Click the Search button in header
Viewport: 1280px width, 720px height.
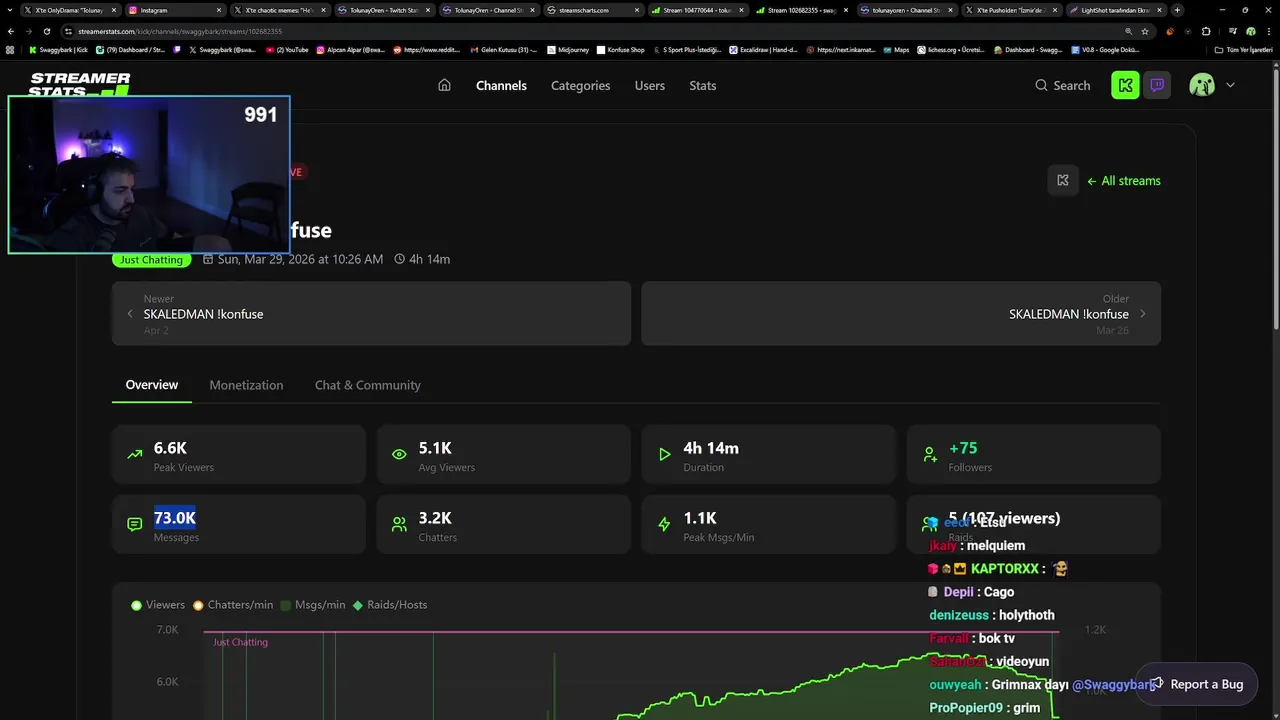(x=1062, y=86)
